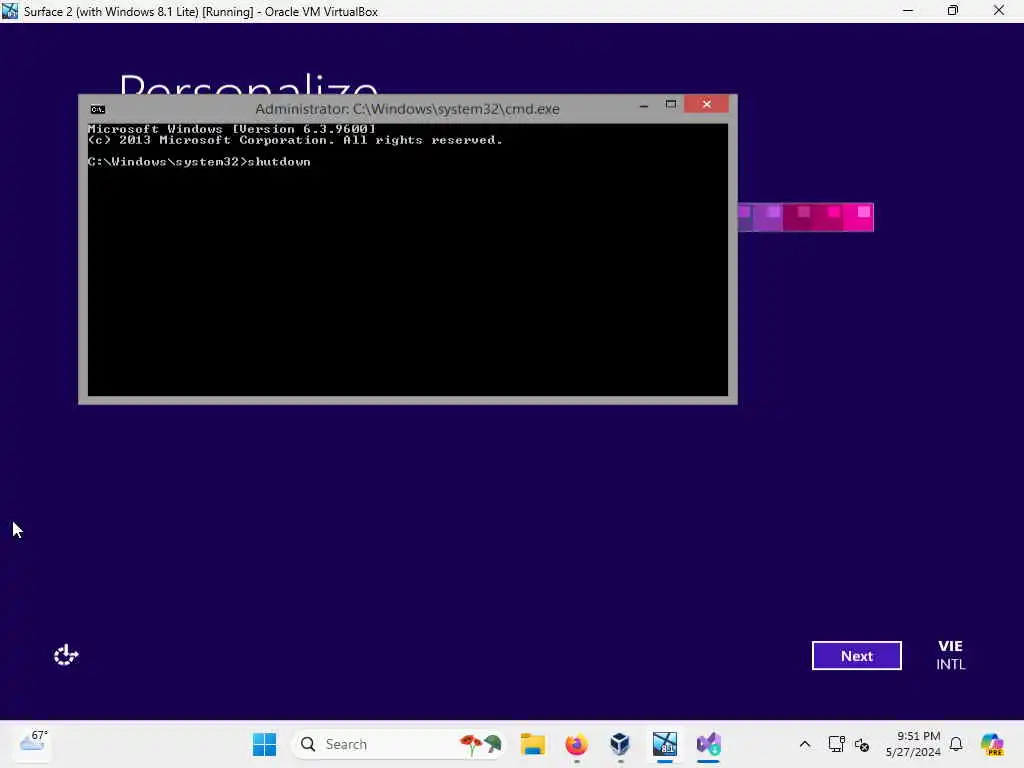Open the muted volume tray icon
Screen dimensions: 1024x768
pos(861,744)
